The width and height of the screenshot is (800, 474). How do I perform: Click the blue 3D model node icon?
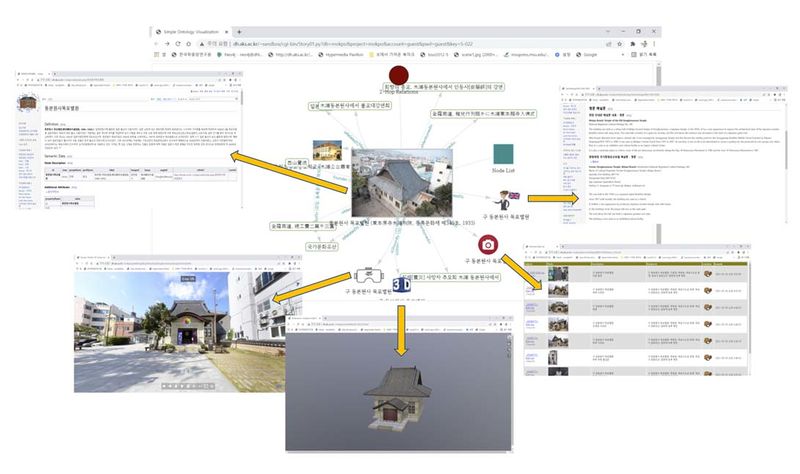point(404,283)
